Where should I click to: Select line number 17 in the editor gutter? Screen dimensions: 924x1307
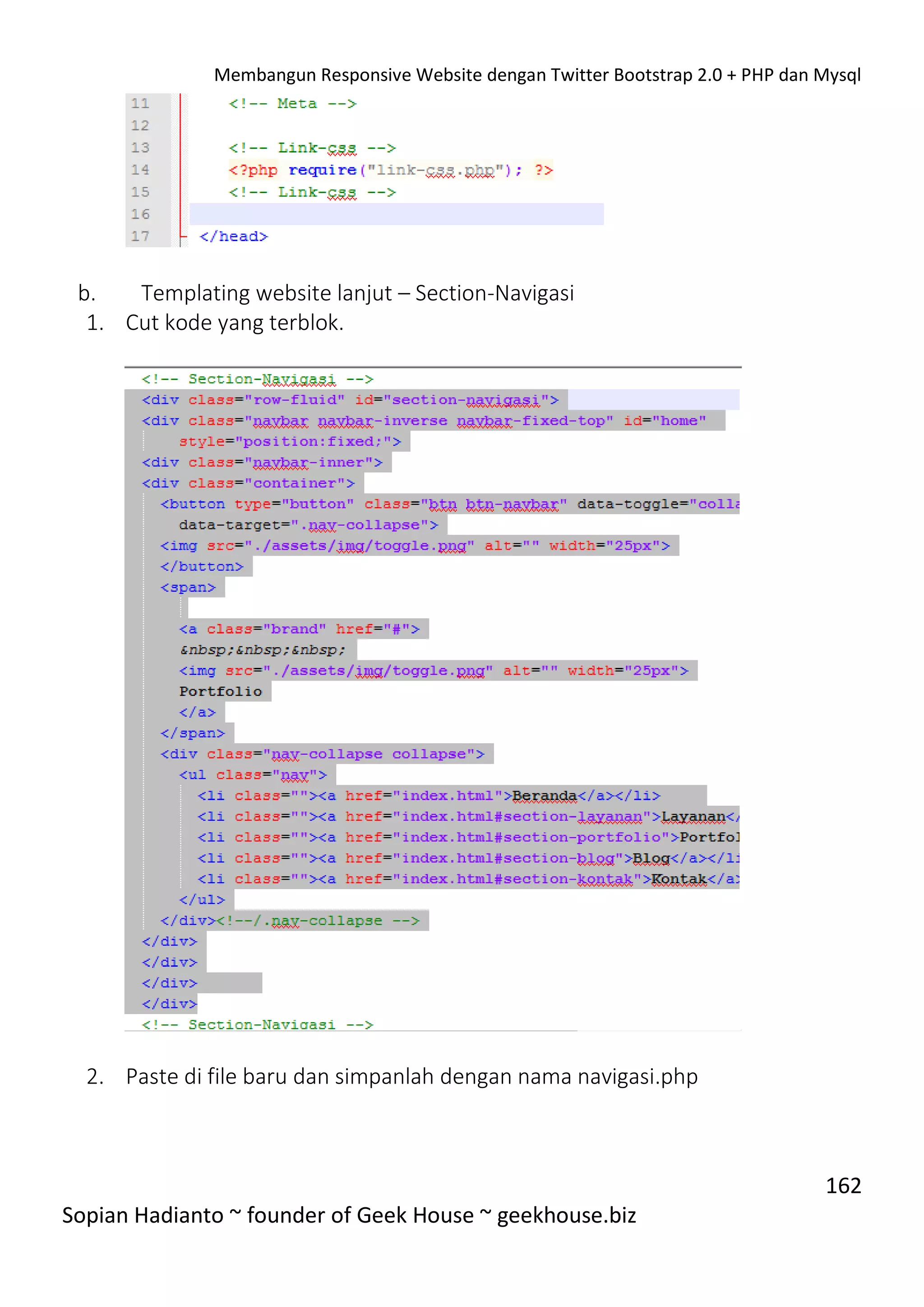(x=140, y=236)
